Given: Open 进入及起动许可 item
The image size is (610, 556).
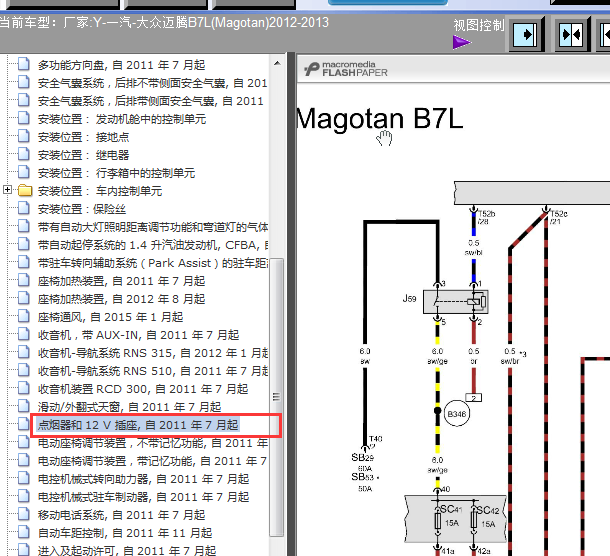Looking at the screenshot, I should coord(126,551).
